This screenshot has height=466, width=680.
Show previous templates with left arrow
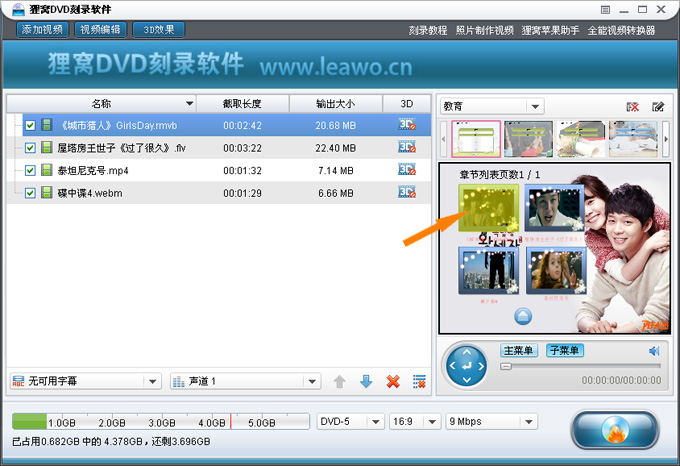[443, 139]
